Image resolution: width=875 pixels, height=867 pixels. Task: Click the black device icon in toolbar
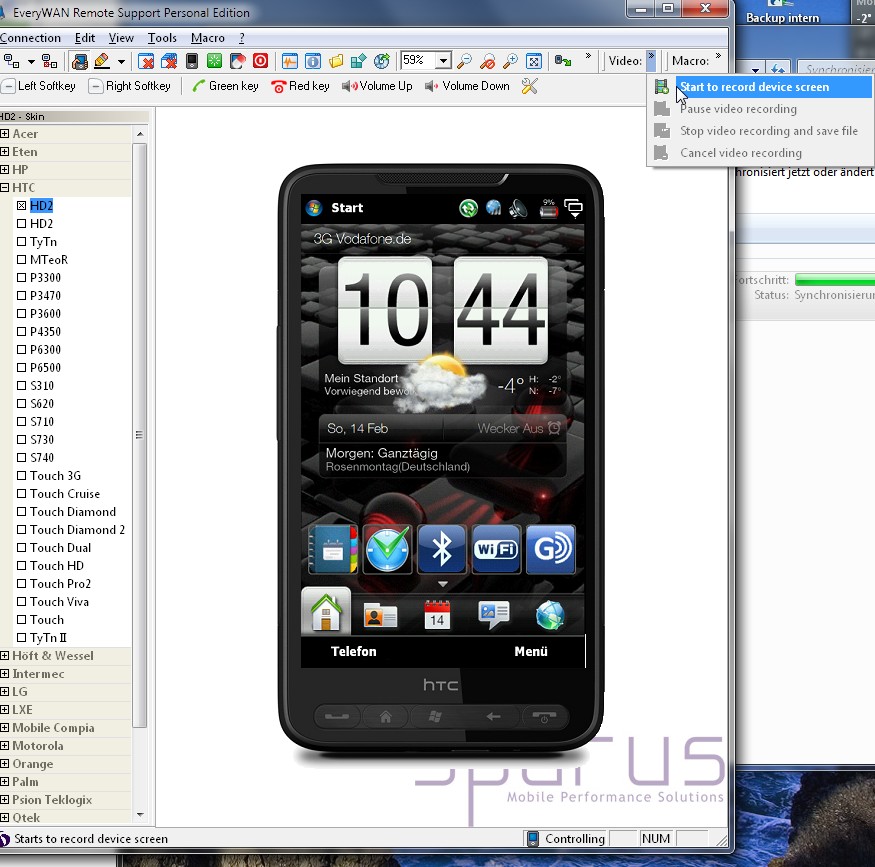pos(192,61)
